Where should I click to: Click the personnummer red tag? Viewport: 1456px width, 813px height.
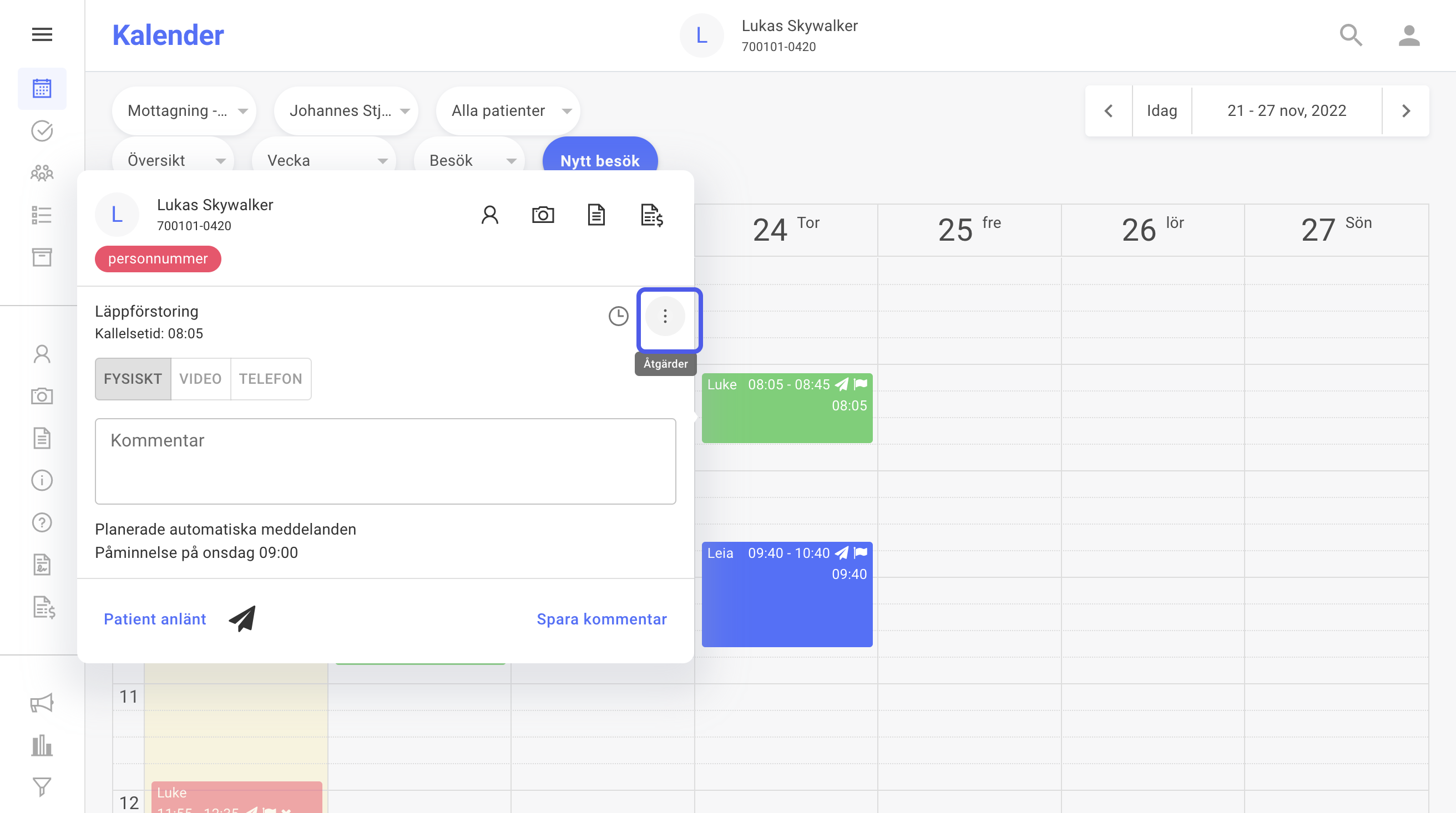pos(158,259)
